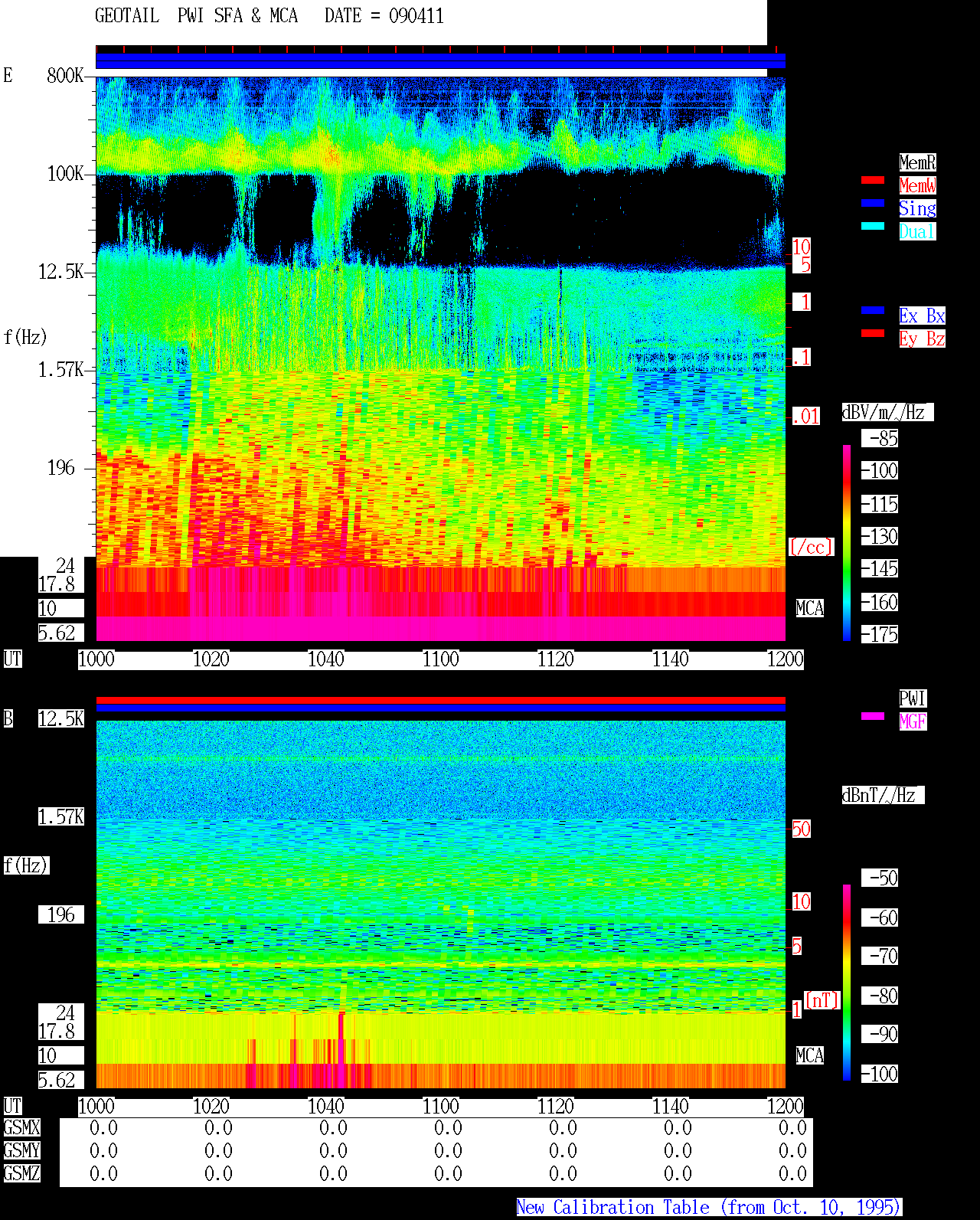
Task: Click the GSMX coordinate row label
Action: [21, 1127]
